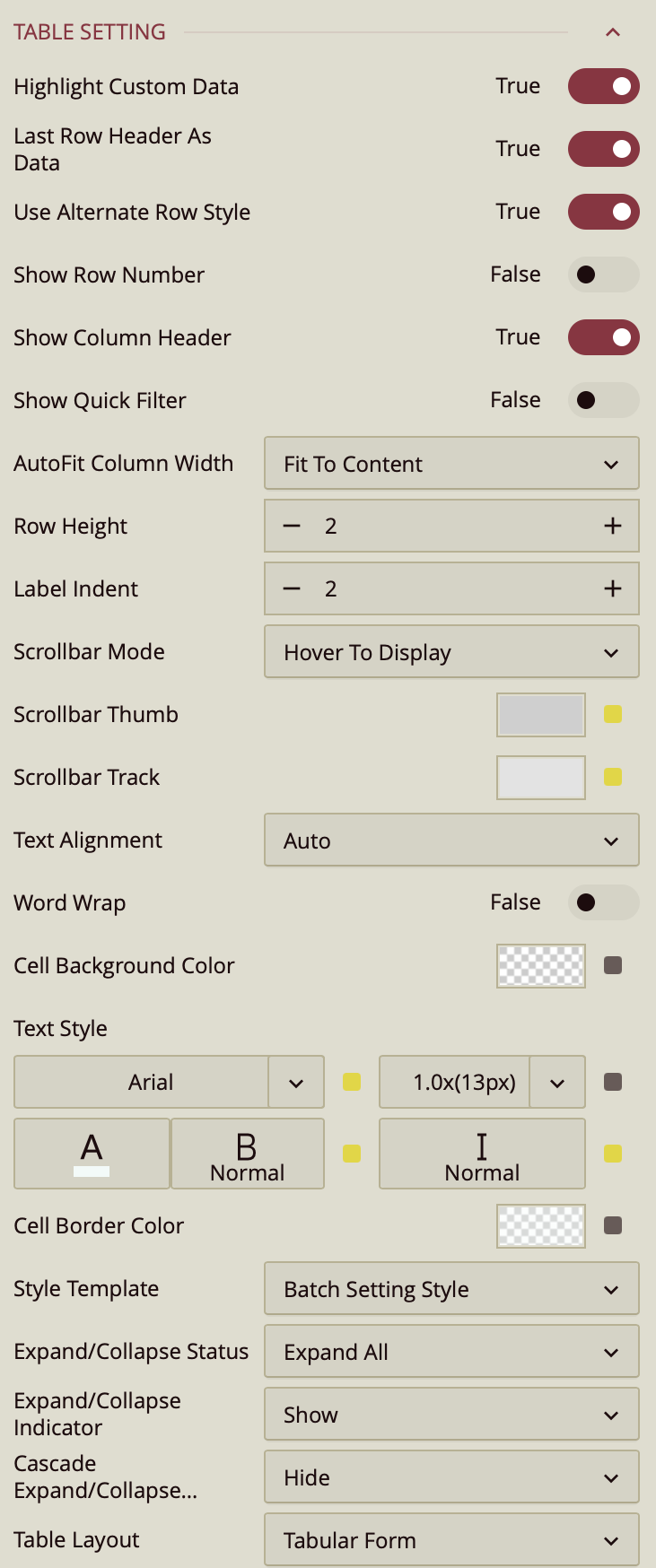Click the yellow indicator beside Scrollbar Thumb
Viewport: 656px width, 1568px height.
tap(613, 714)
